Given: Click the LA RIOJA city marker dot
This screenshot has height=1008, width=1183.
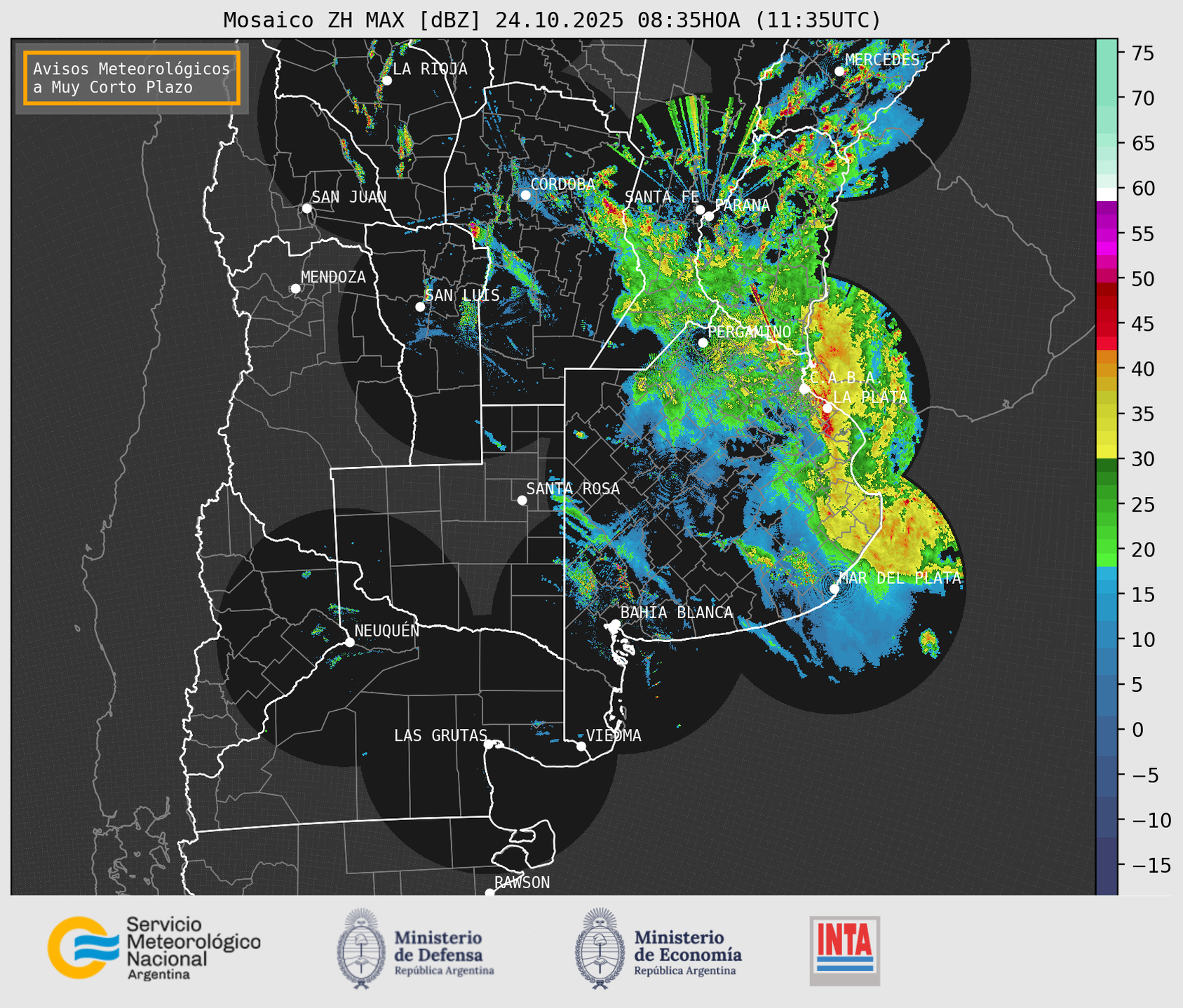Looking at the screenshot, I should click(386, 81).
